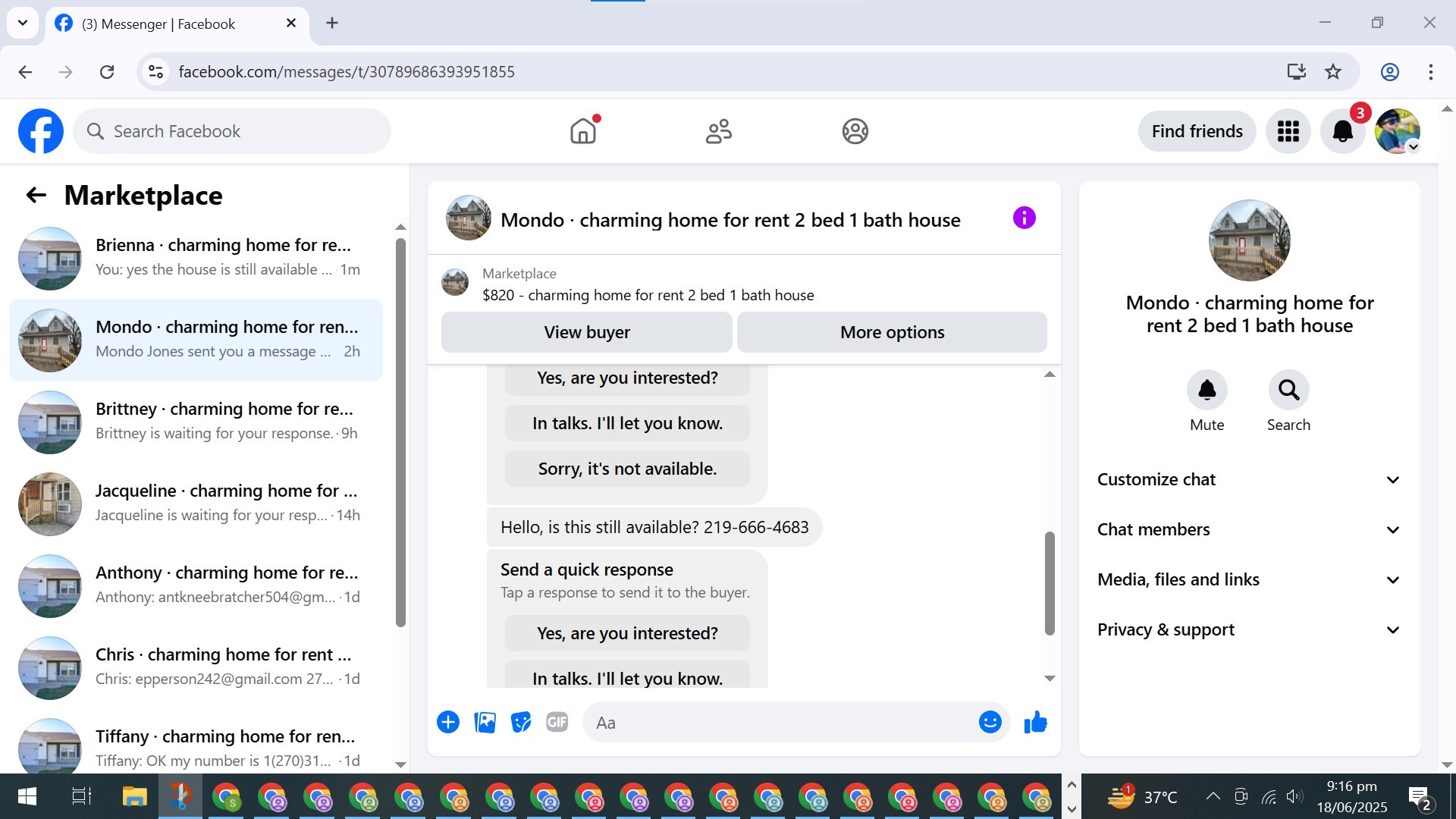Viewport: 1456px width, 819px height.
Task: Send lower 'Yes, are you interested?' quick reply
Action: point(627,633)
